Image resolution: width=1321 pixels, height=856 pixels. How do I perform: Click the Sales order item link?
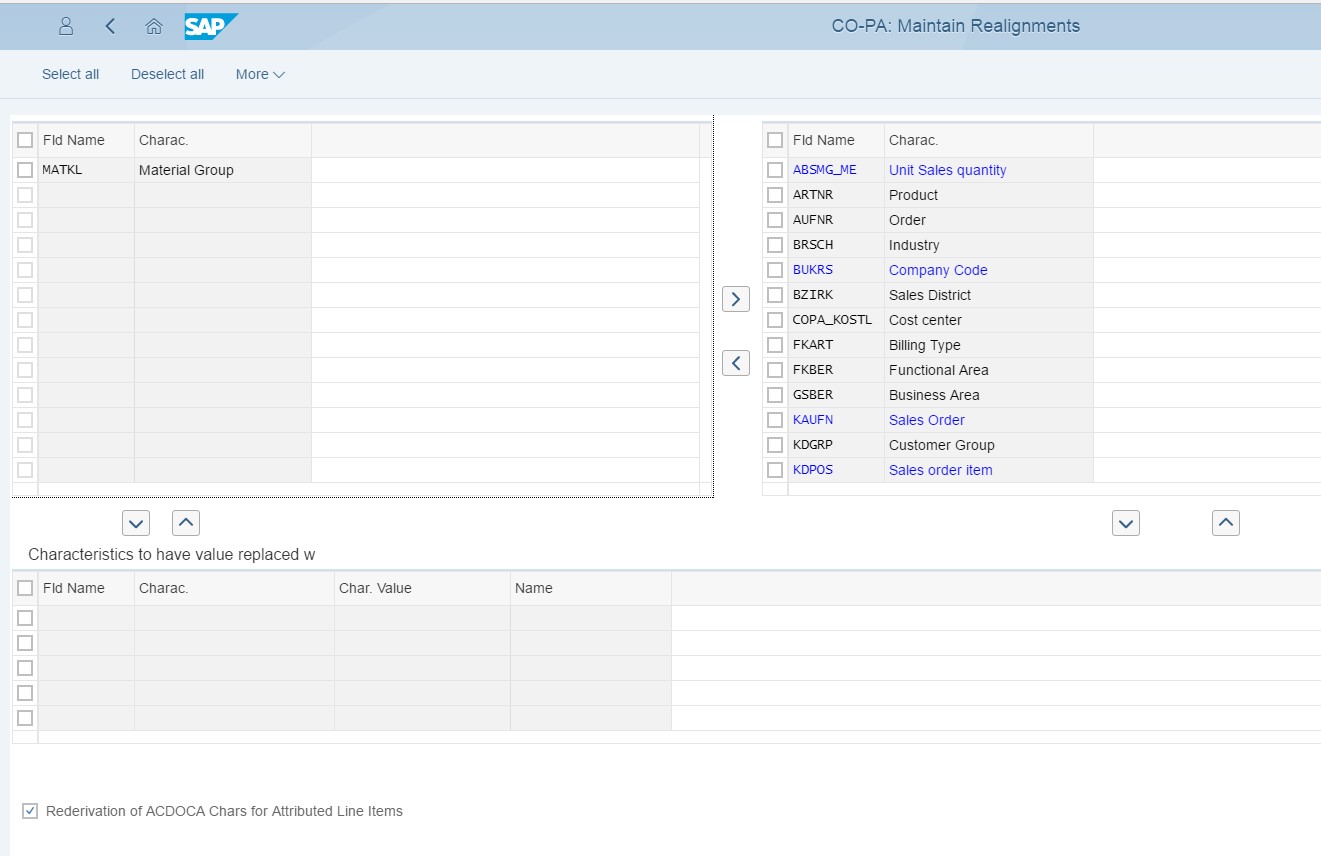tap(940, 470)
